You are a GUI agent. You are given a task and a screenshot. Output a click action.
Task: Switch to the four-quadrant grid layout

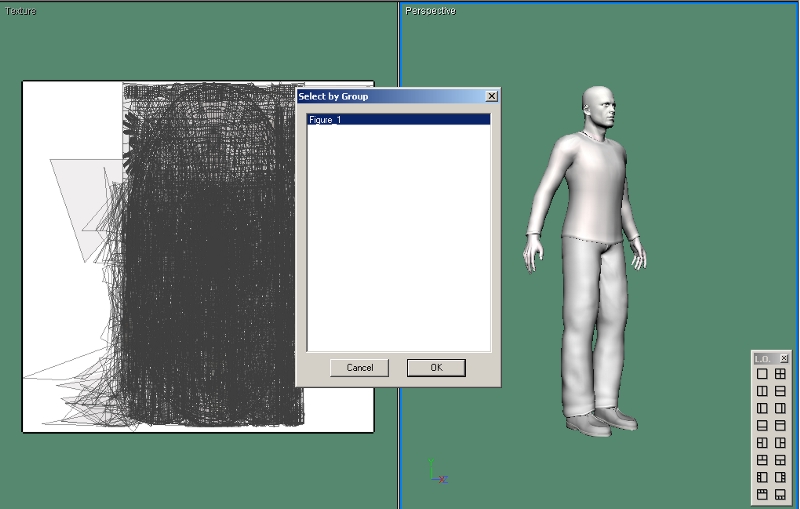click(780, 374)
